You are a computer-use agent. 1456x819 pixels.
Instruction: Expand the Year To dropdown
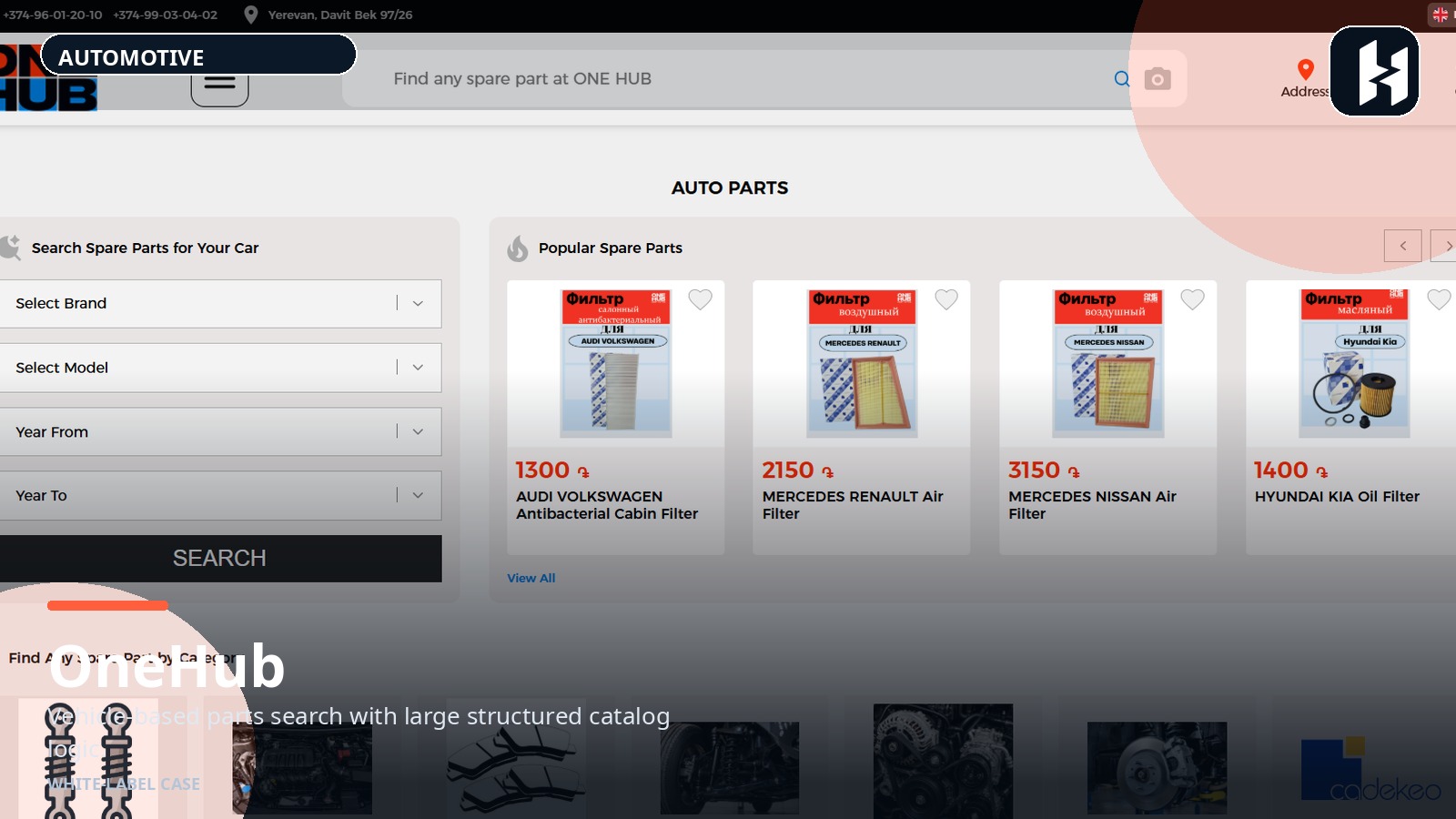220,496
